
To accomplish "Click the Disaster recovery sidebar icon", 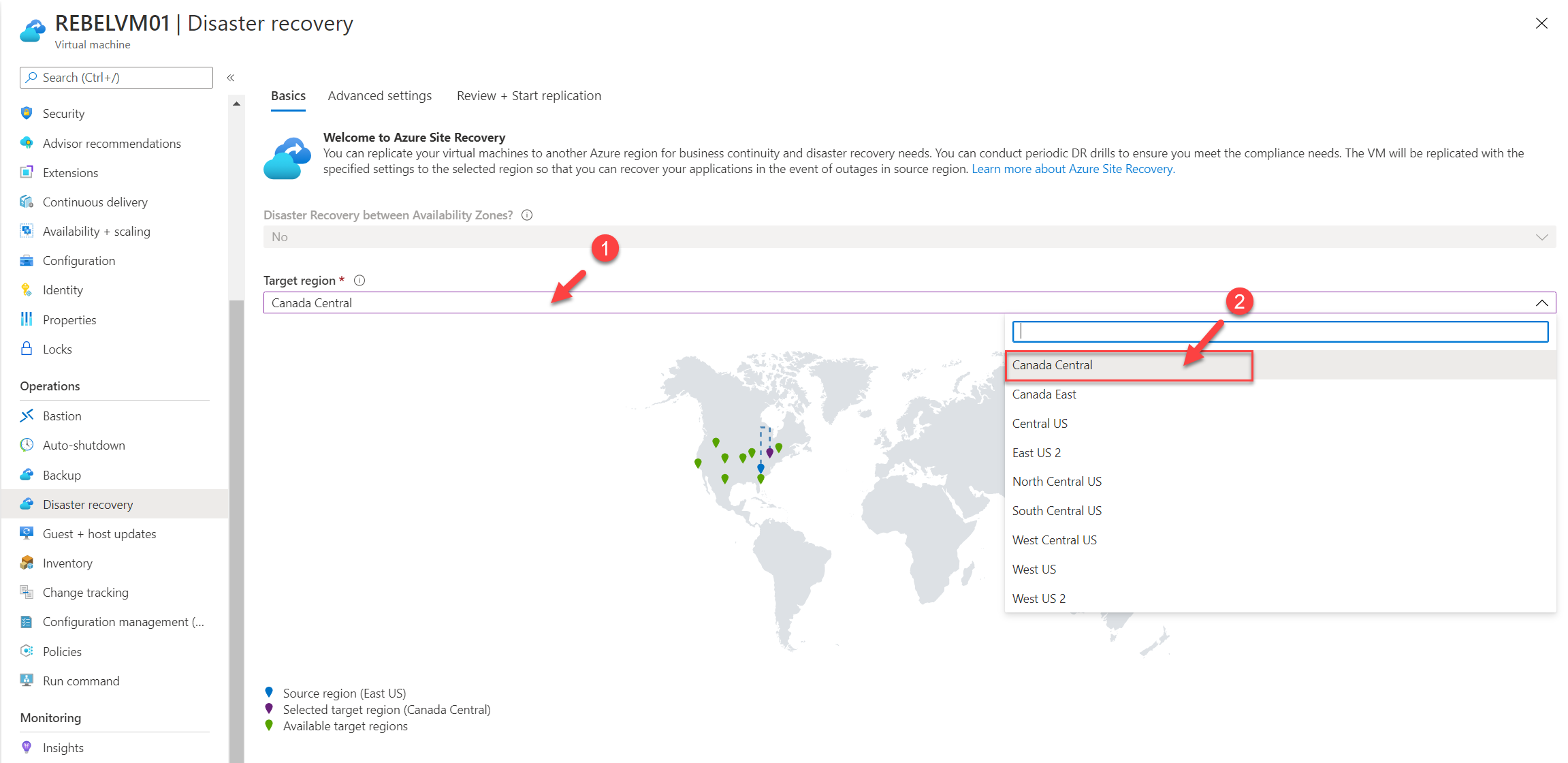I will (27, 504).
